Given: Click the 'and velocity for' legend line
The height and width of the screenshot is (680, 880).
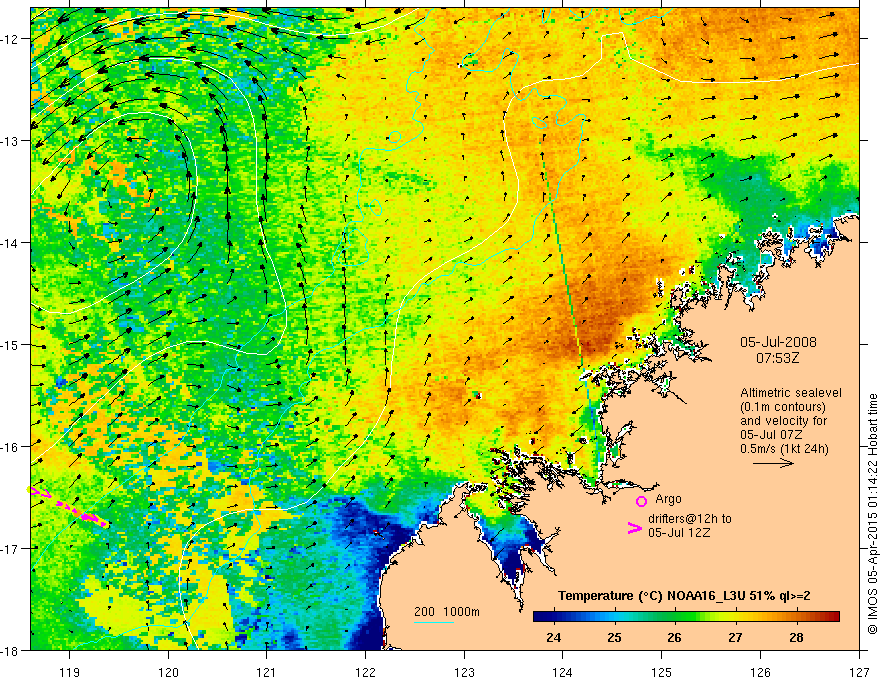Looking at the screenshot, I should pos(783,421).
